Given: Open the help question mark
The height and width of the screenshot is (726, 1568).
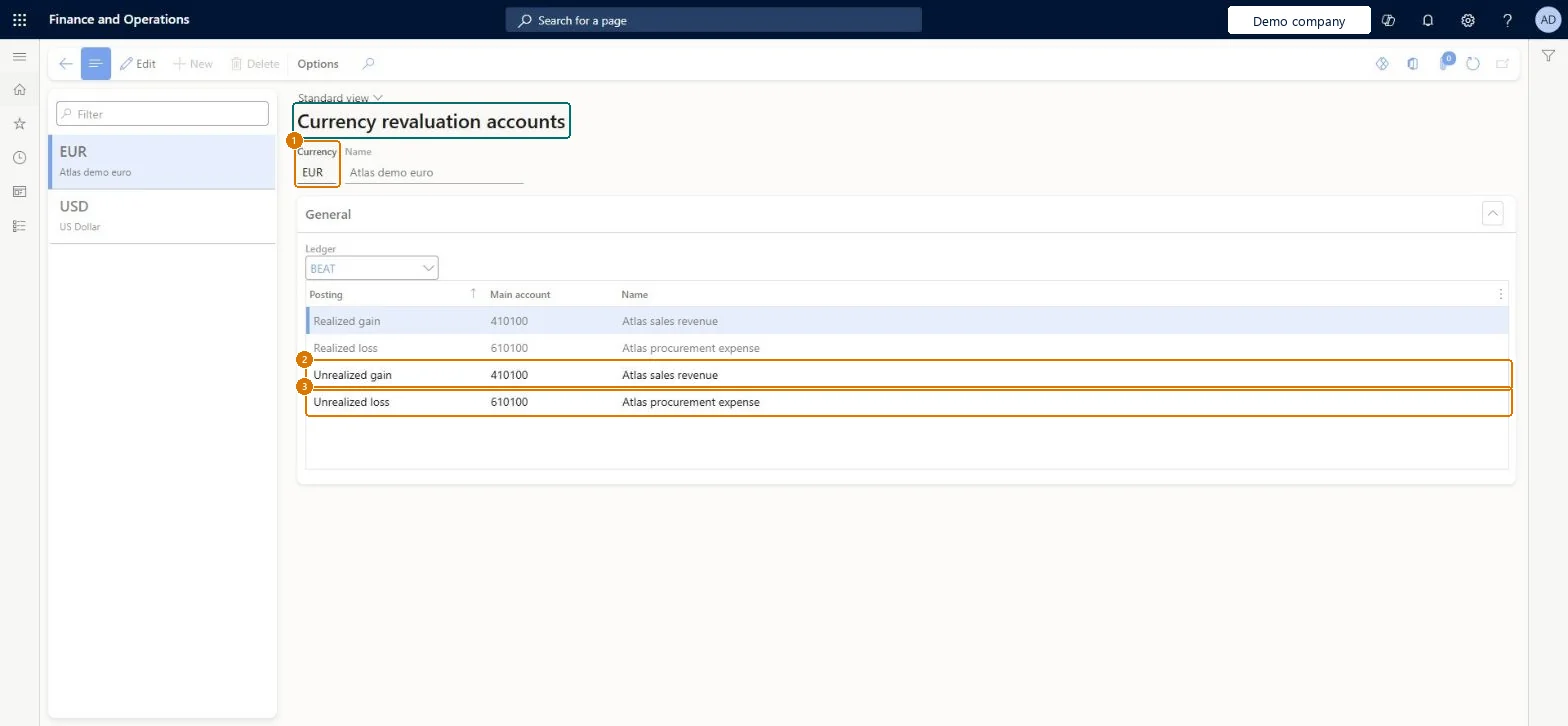Looking at the screenshot, I should click(1508, 20).
